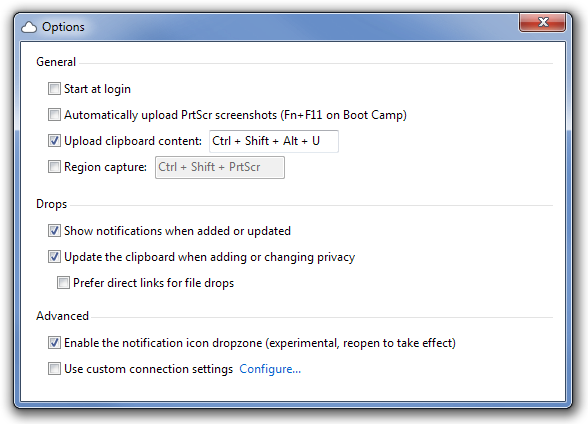Check Prefer direct links for file drops

click(x=63, y=283)
